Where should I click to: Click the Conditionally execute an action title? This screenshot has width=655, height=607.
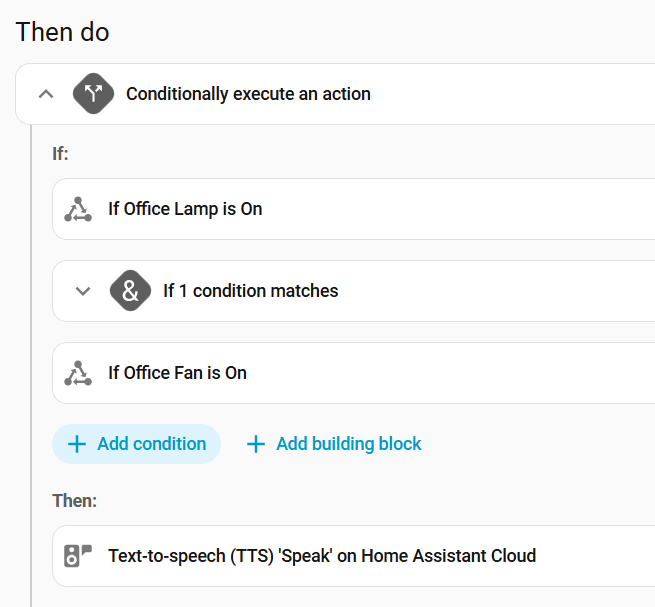tap(248, 94)
